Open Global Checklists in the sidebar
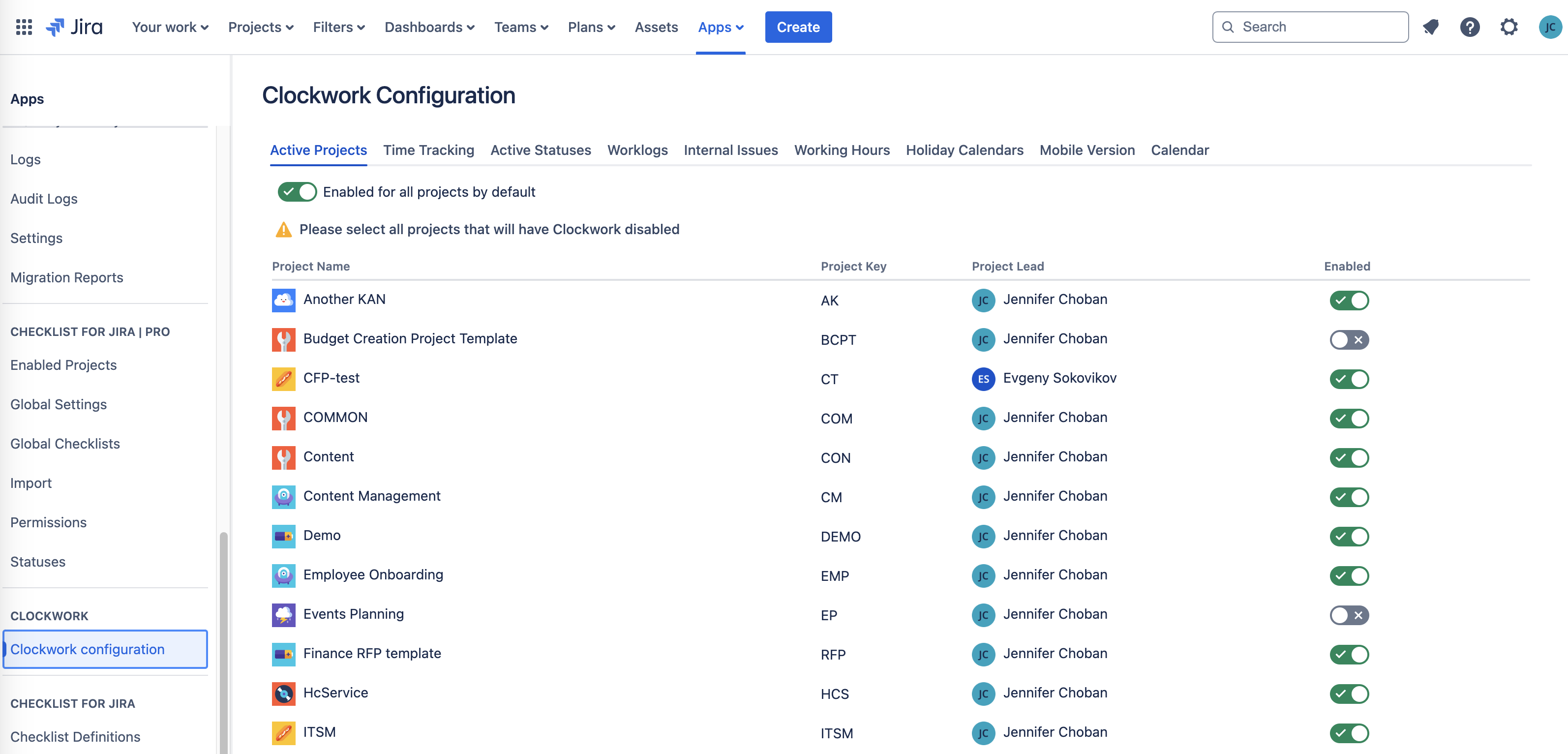The image size is (1568, 754). point(65,444)
